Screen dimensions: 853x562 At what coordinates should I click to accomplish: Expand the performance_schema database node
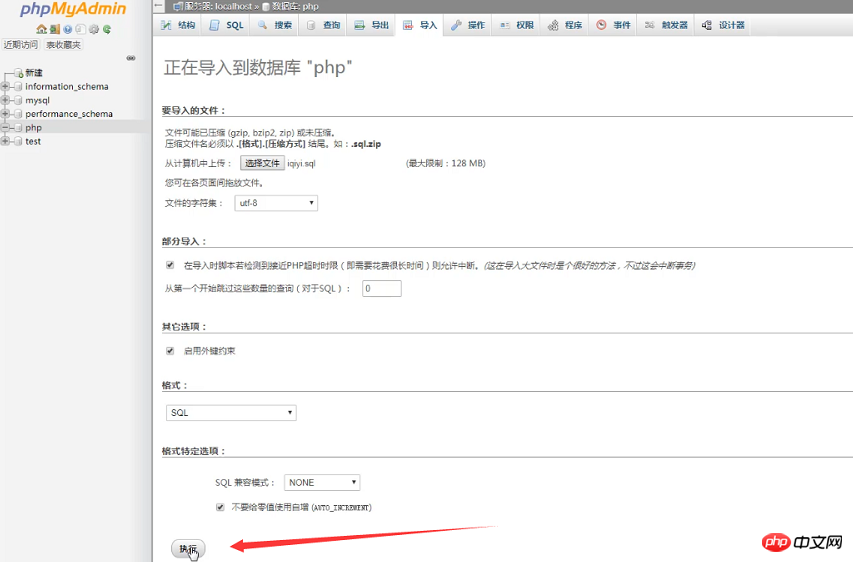[5, 114]
